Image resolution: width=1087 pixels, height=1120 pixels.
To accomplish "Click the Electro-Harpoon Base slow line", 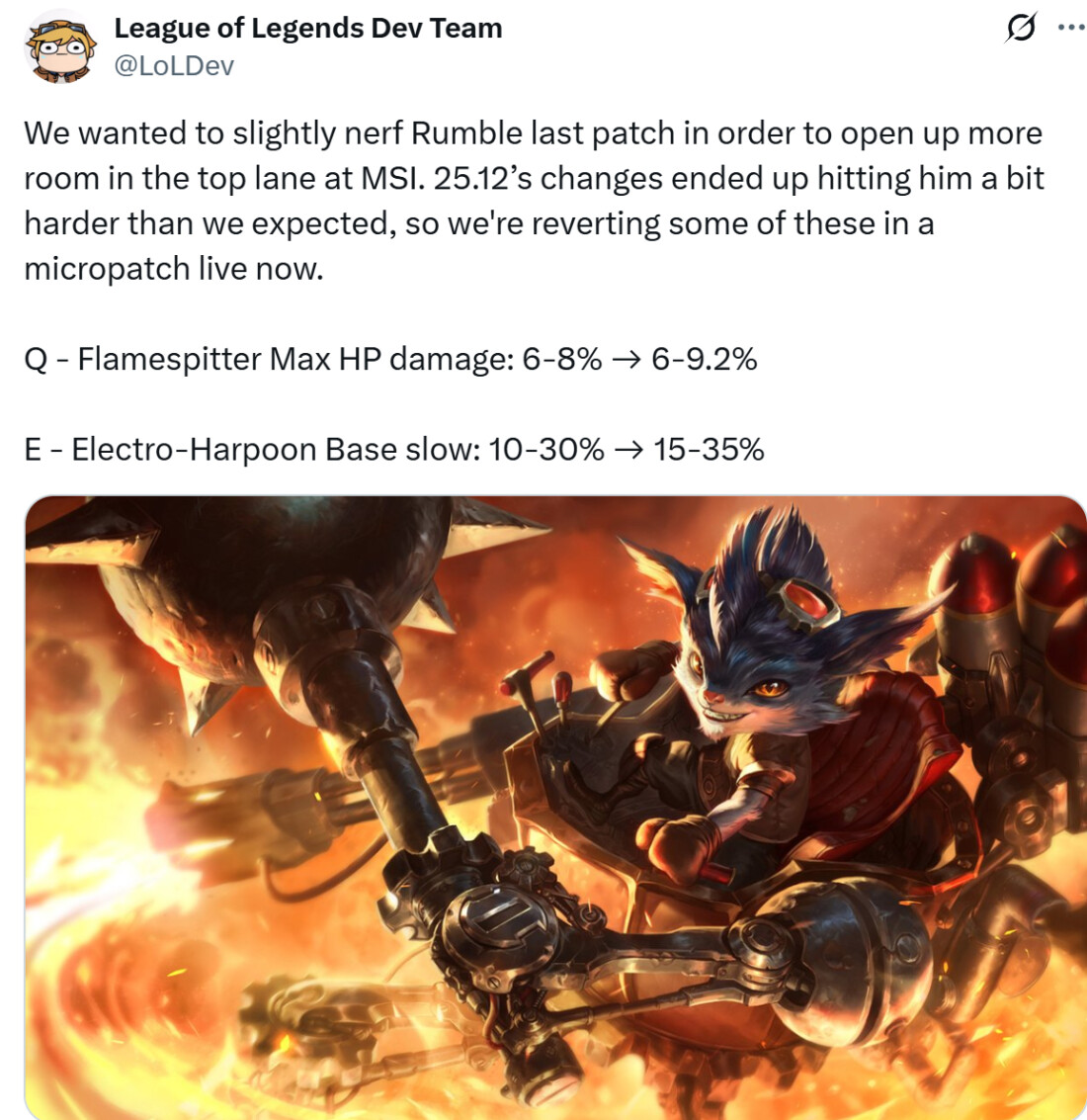I will click(x=394, y=450).
